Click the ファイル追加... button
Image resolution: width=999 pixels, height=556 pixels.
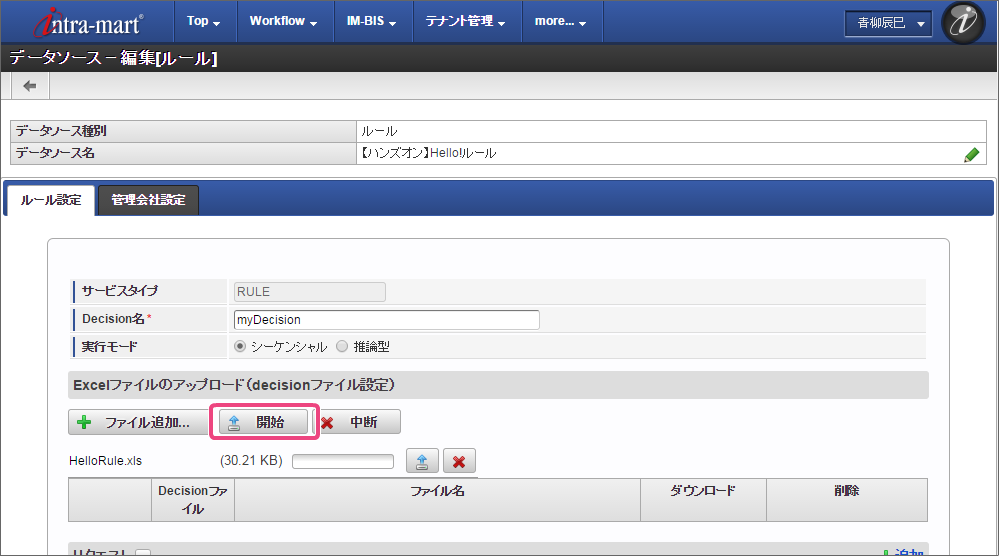coord(137,422)
